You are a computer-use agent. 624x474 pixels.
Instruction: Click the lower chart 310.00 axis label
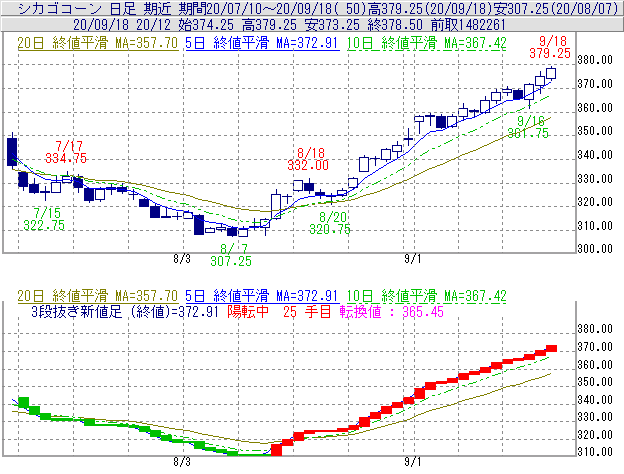point(595,452)
